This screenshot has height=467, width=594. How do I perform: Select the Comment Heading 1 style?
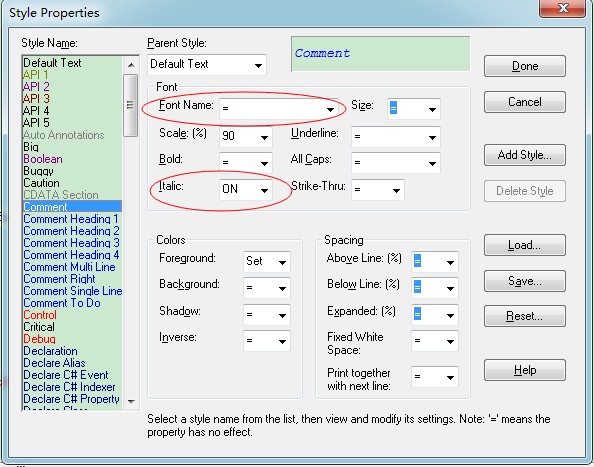(x=71, y=219)
